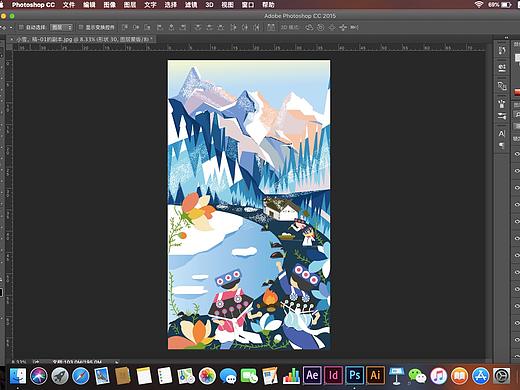Viewport: 520px width, 390px height.
Task: Hide the topmost layer via eye icon
Action: [516, 154]
